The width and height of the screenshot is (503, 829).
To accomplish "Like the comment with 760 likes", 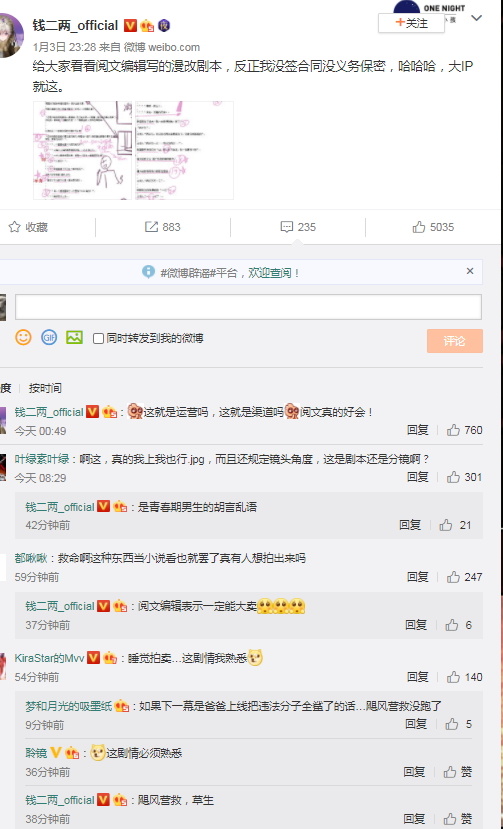I will click(x=453, y=430).
